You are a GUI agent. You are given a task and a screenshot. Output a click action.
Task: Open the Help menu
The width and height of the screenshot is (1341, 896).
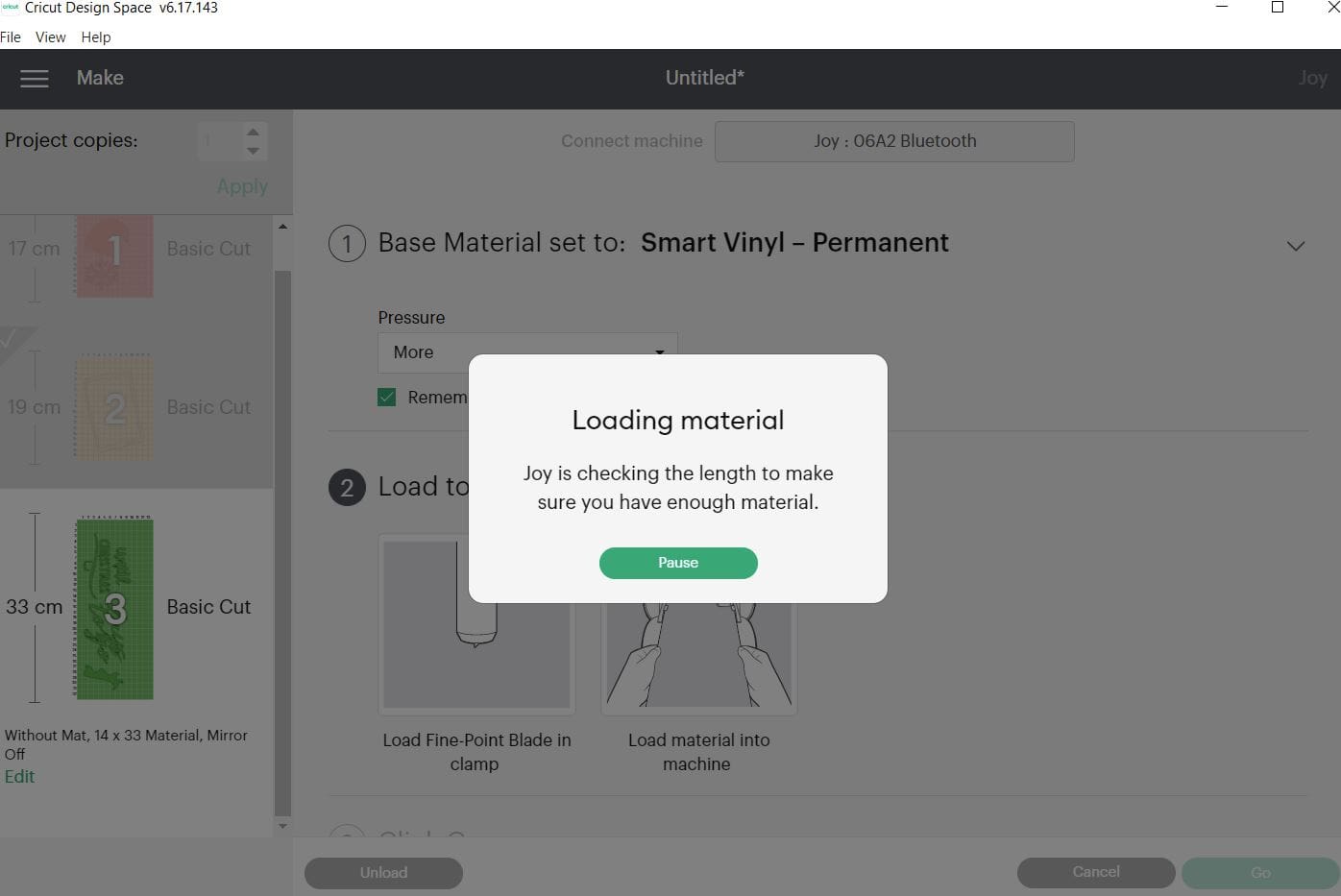[x=96, y=36]
